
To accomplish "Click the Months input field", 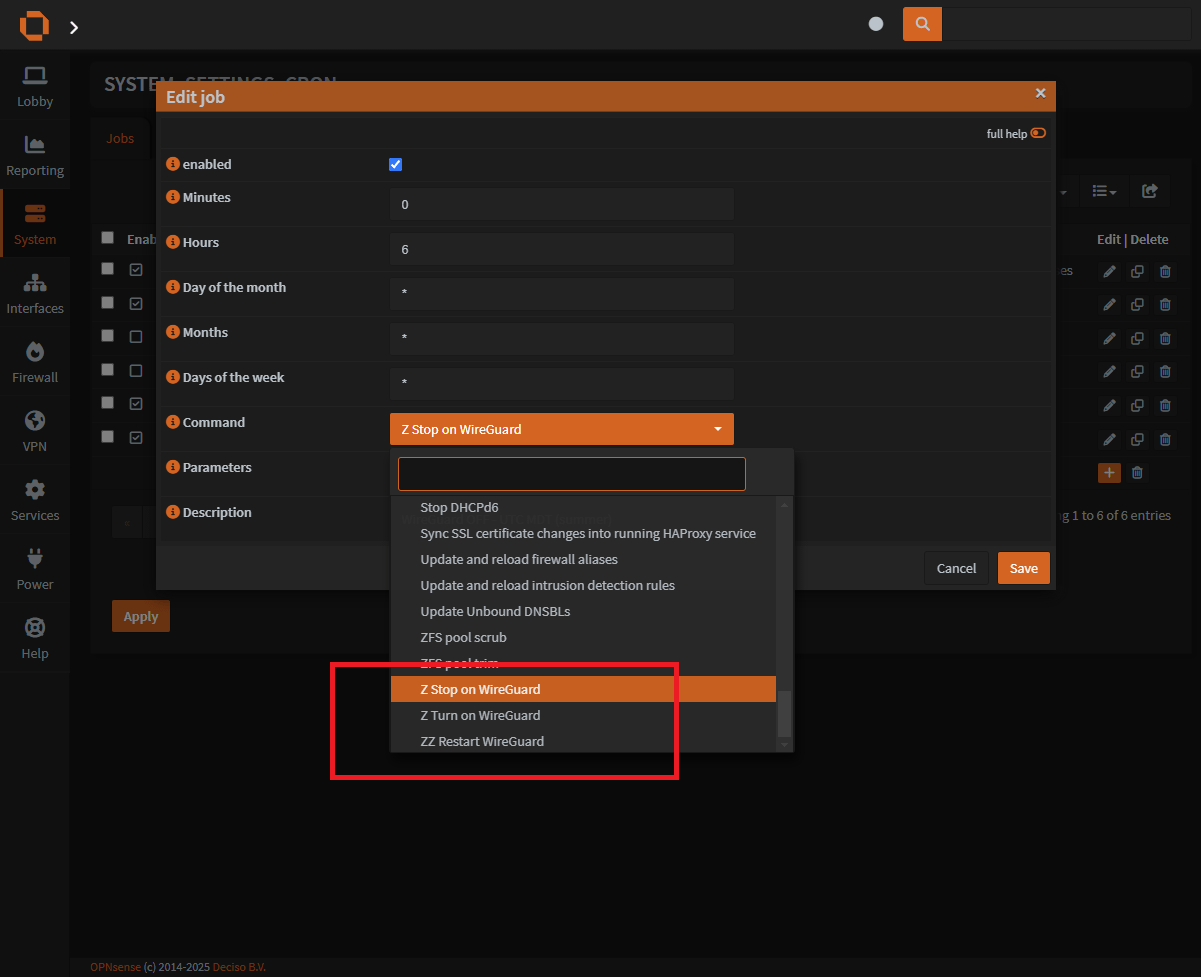I will (x=562, y=339).
